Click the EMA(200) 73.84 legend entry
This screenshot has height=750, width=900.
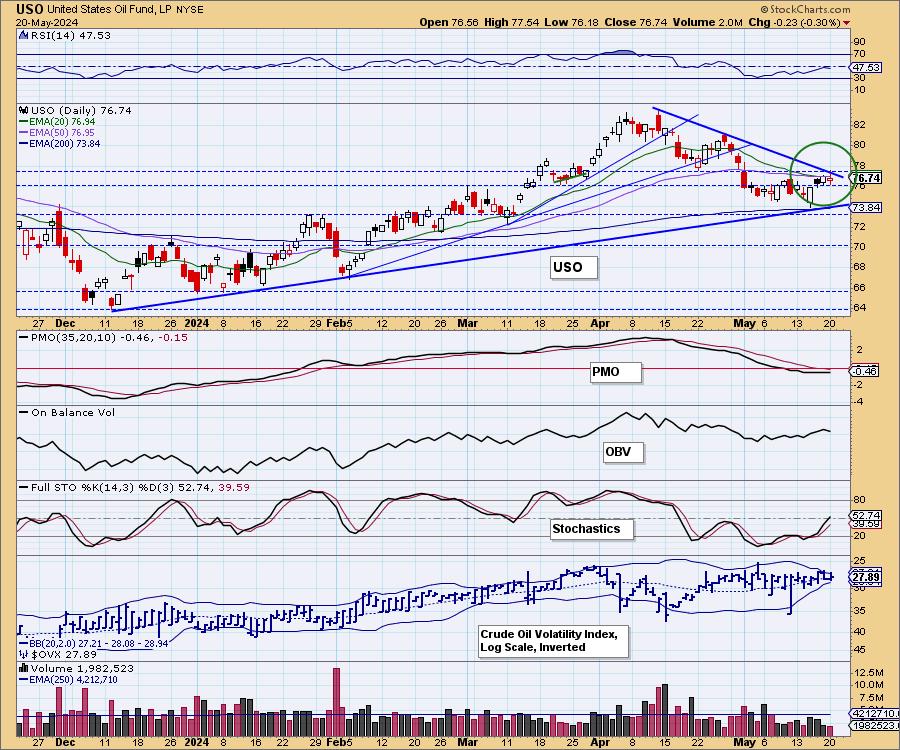pos(60,143)
